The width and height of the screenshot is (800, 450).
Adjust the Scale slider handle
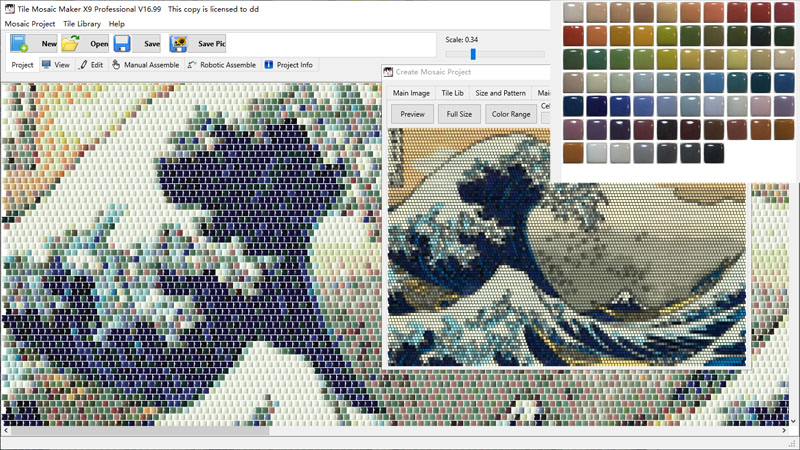point(473,54)
